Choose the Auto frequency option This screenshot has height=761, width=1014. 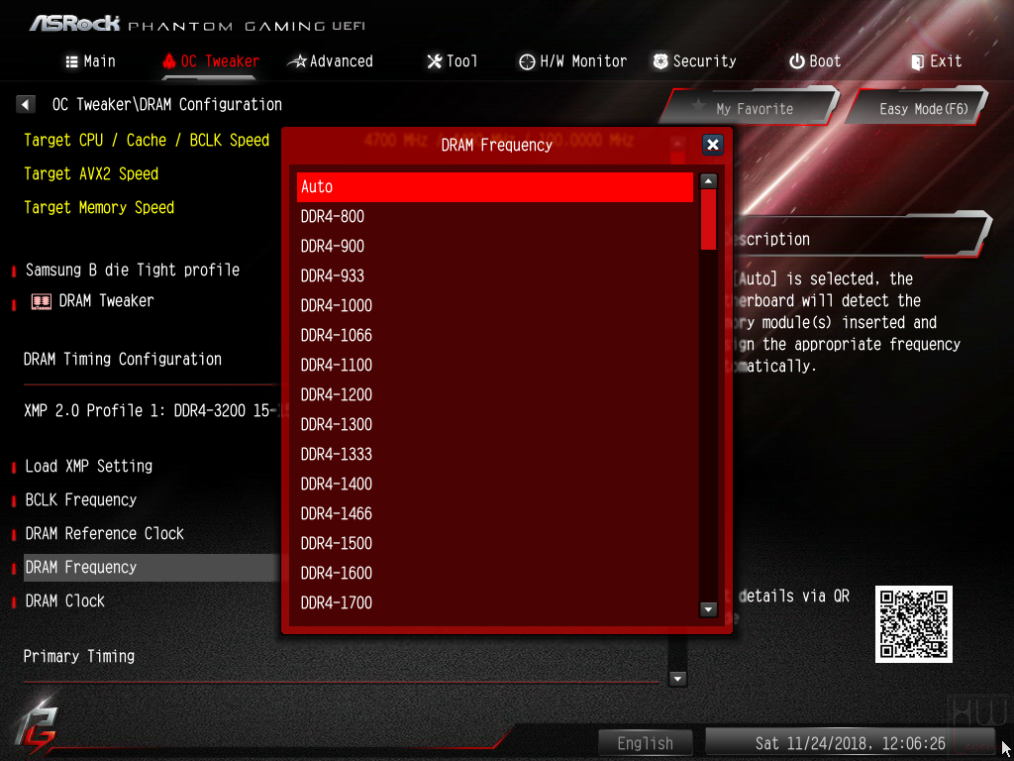pyautogui.click(x=495, y=187)
